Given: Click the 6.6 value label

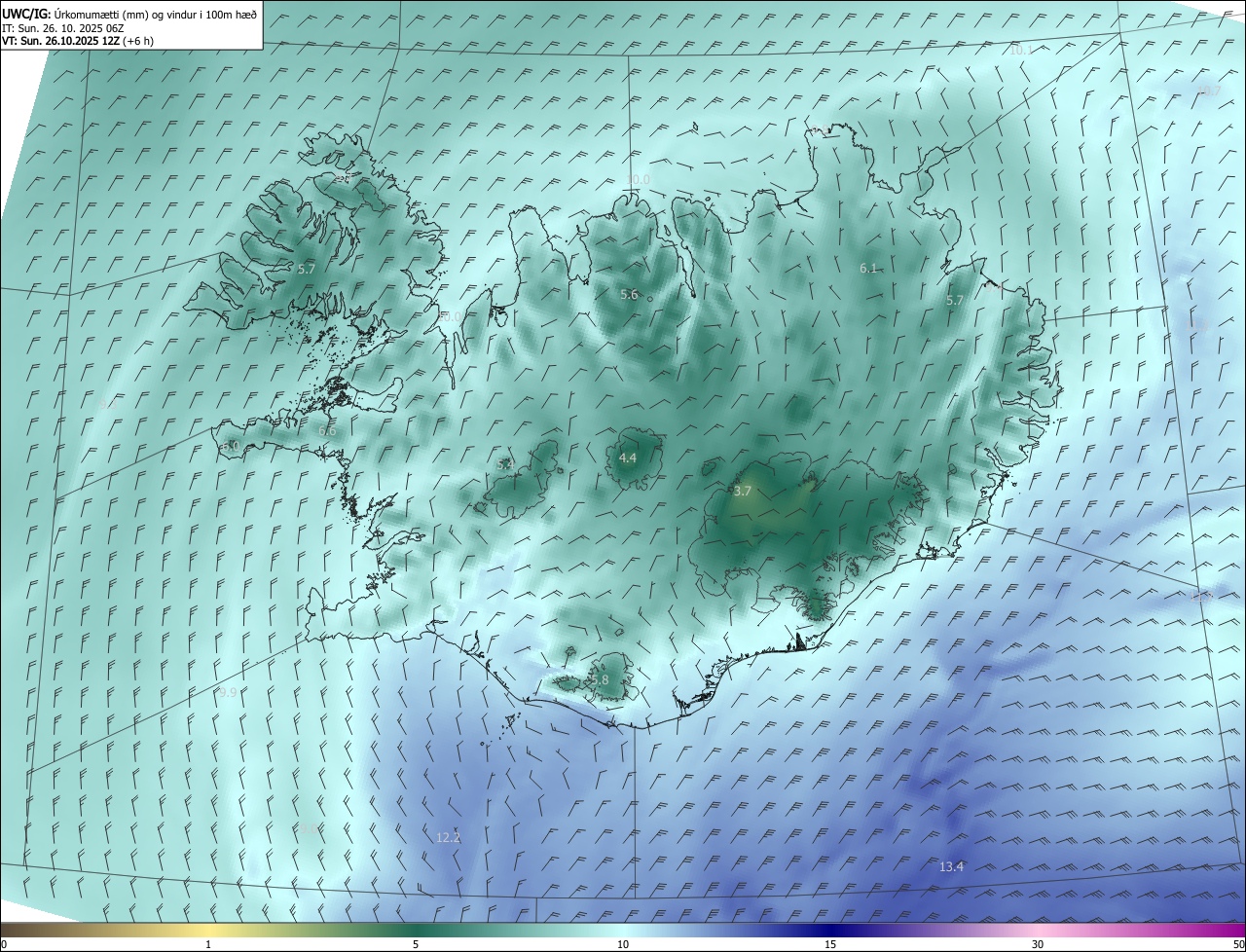Looking at the screenshot, I should click(x=327, y=431).
